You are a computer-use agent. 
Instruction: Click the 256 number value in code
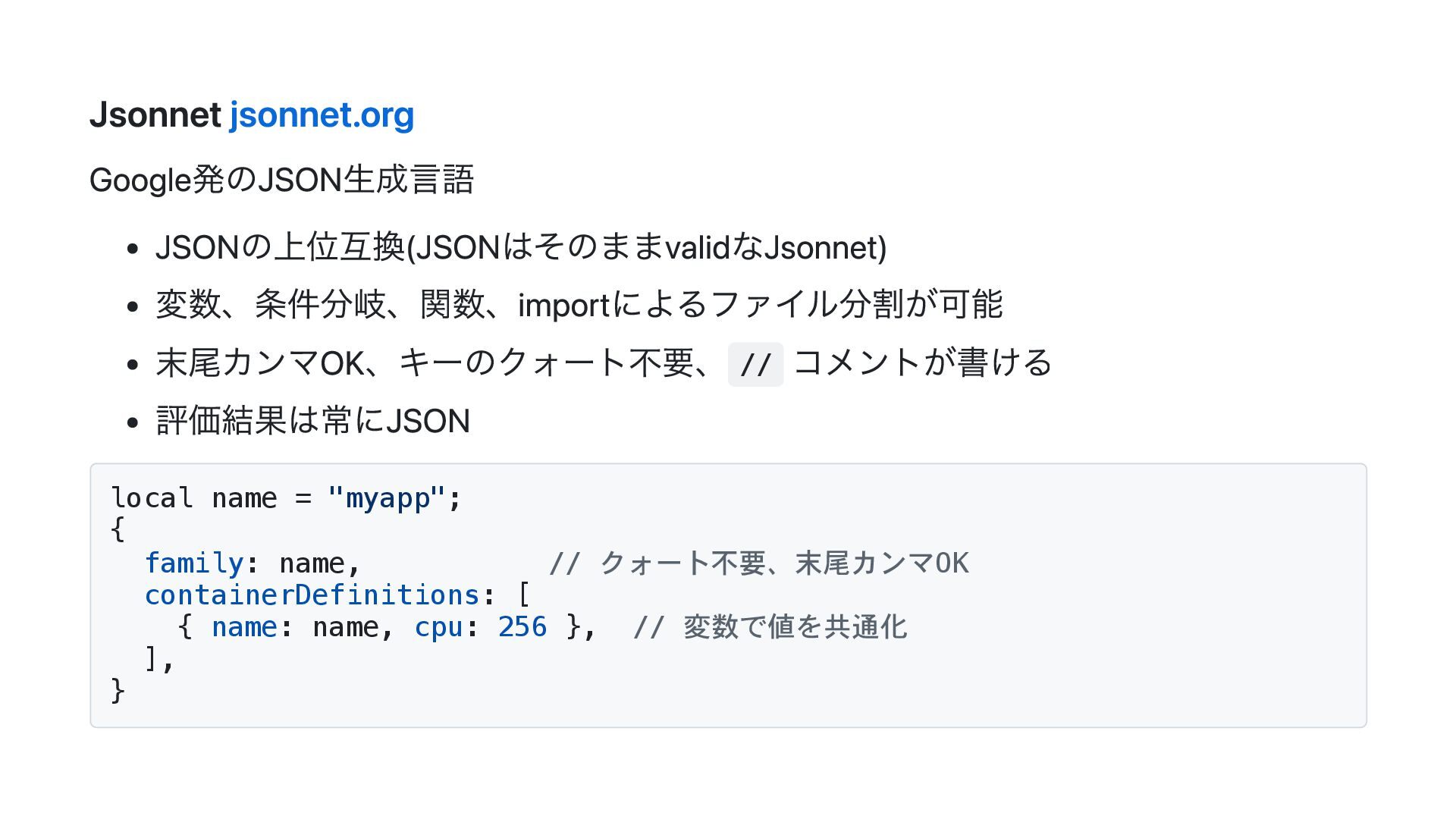click(x=522, y=627)
